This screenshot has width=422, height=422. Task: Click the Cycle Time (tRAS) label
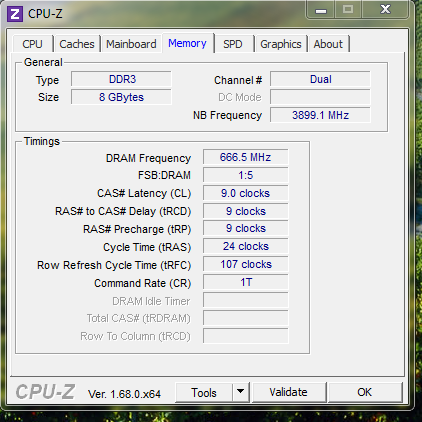[x=147, y=247]
